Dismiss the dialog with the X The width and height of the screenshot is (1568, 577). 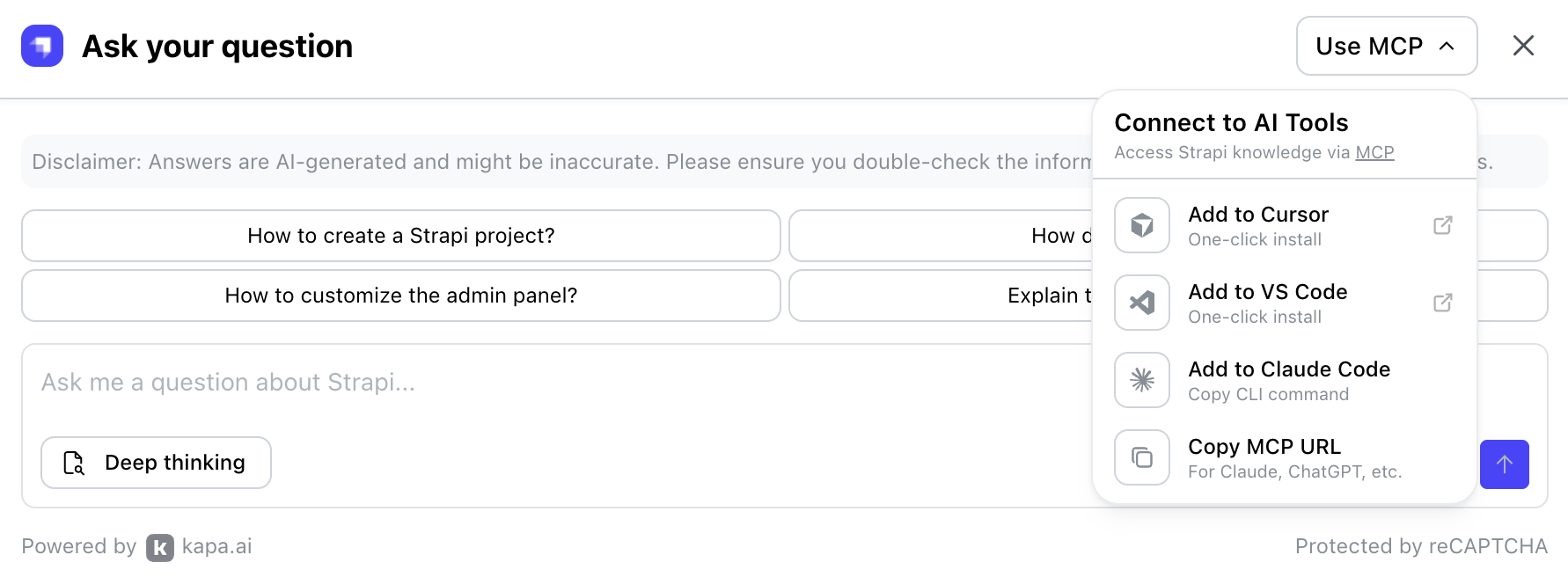click(x=1523, y=46)
